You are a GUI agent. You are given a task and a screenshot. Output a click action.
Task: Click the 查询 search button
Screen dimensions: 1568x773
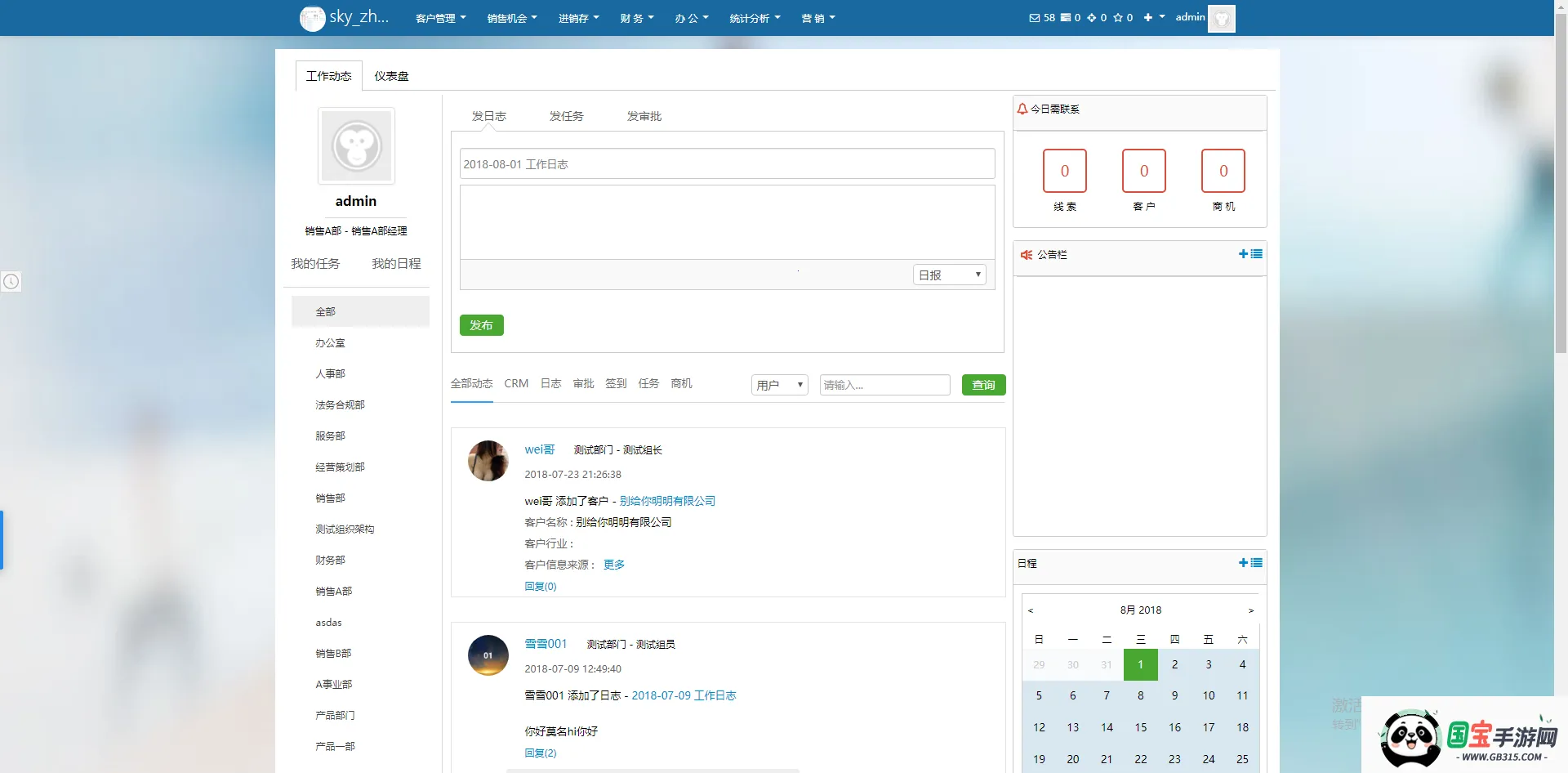983,385
